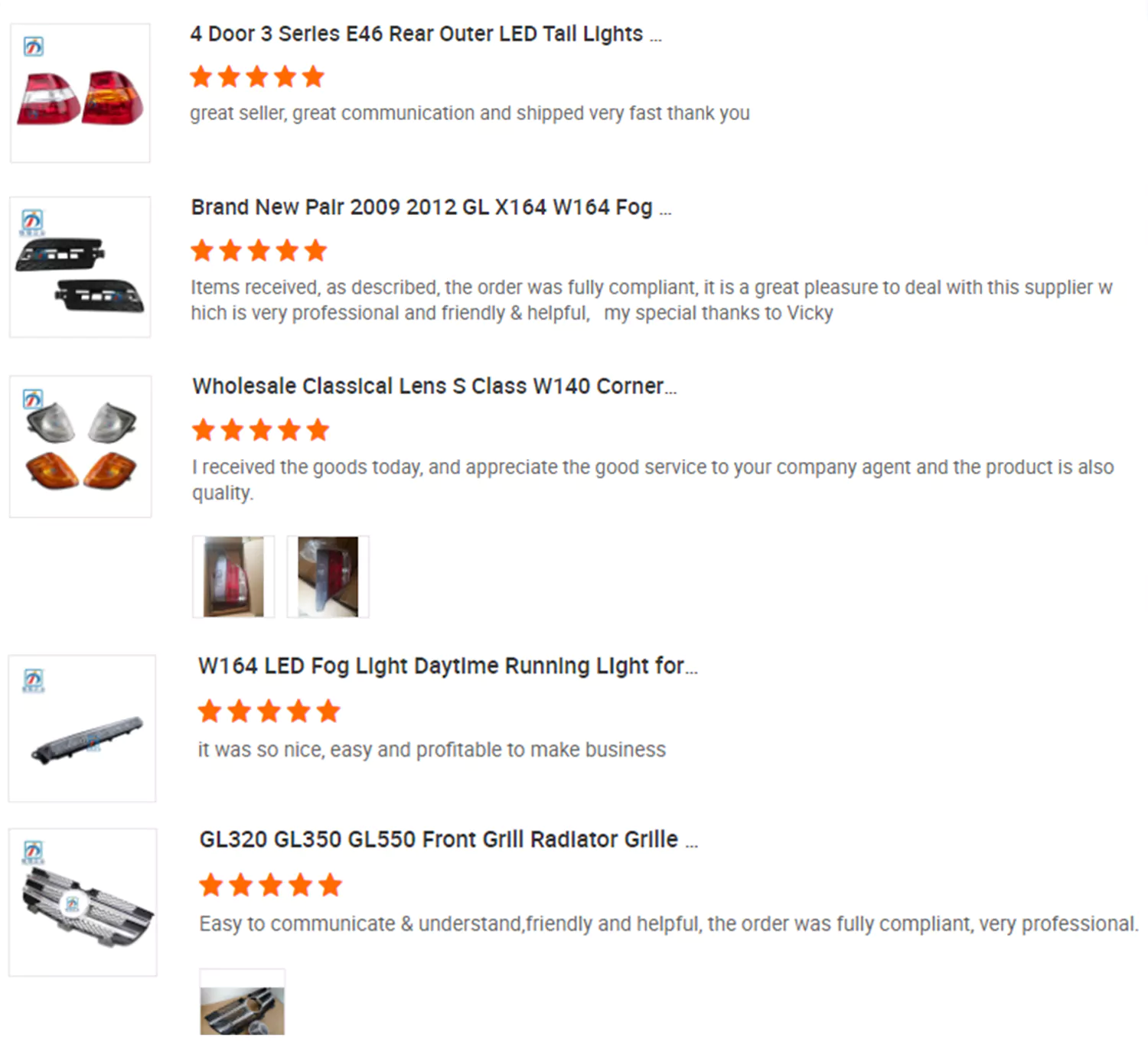Click brand logo on grille product image
1148x1052 pixels.
33,852
